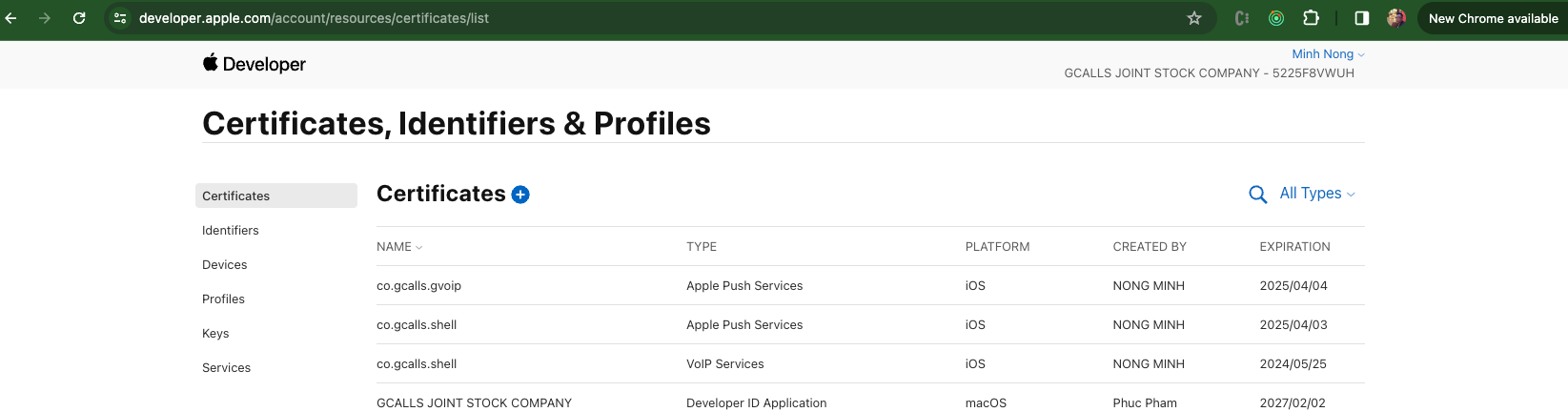
Task: Reload the page in browser
Action: (79, 18)
